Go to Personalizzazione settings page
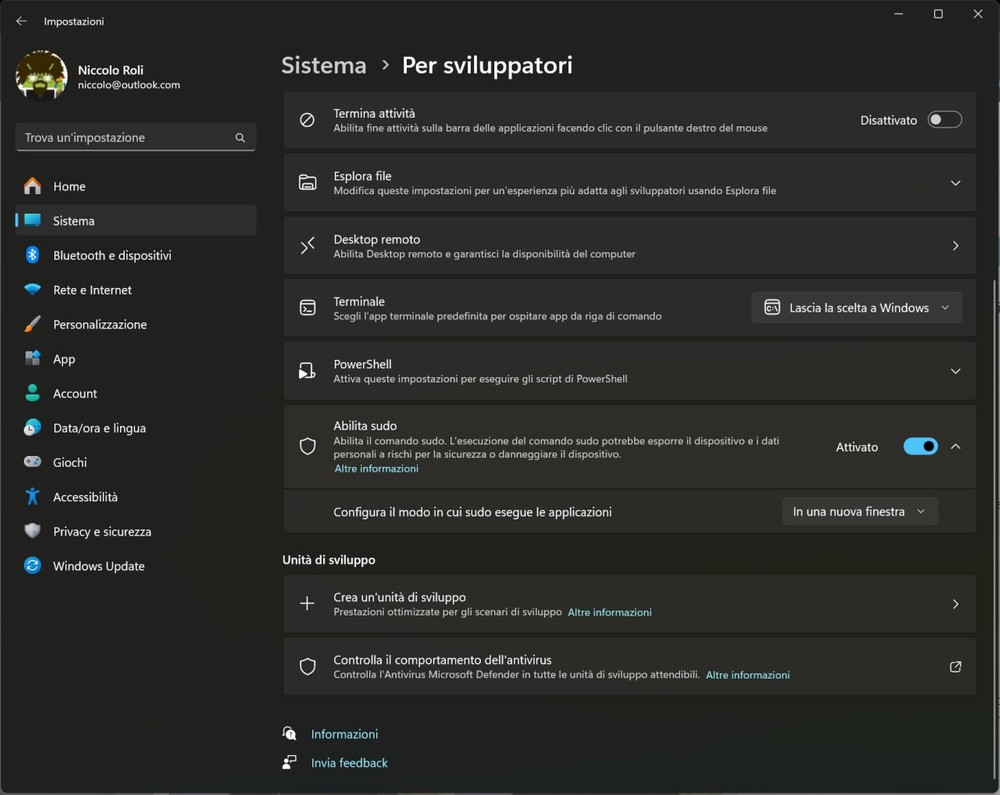The width and height of the screenshot is (1000, 795). (x=100, y=325)
